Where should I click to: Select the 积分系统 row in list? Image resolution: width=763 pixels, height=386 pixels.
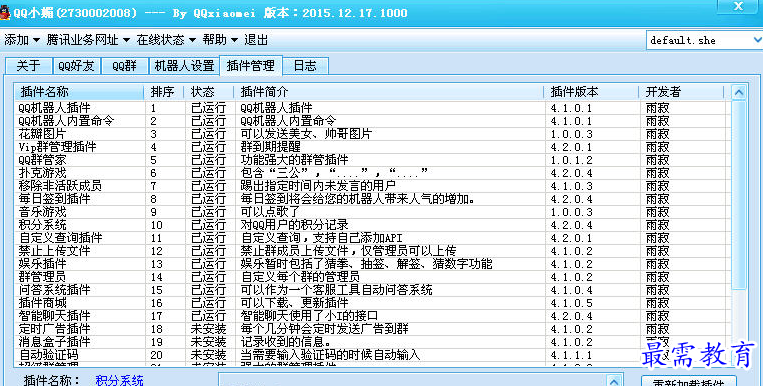point(372,225)
